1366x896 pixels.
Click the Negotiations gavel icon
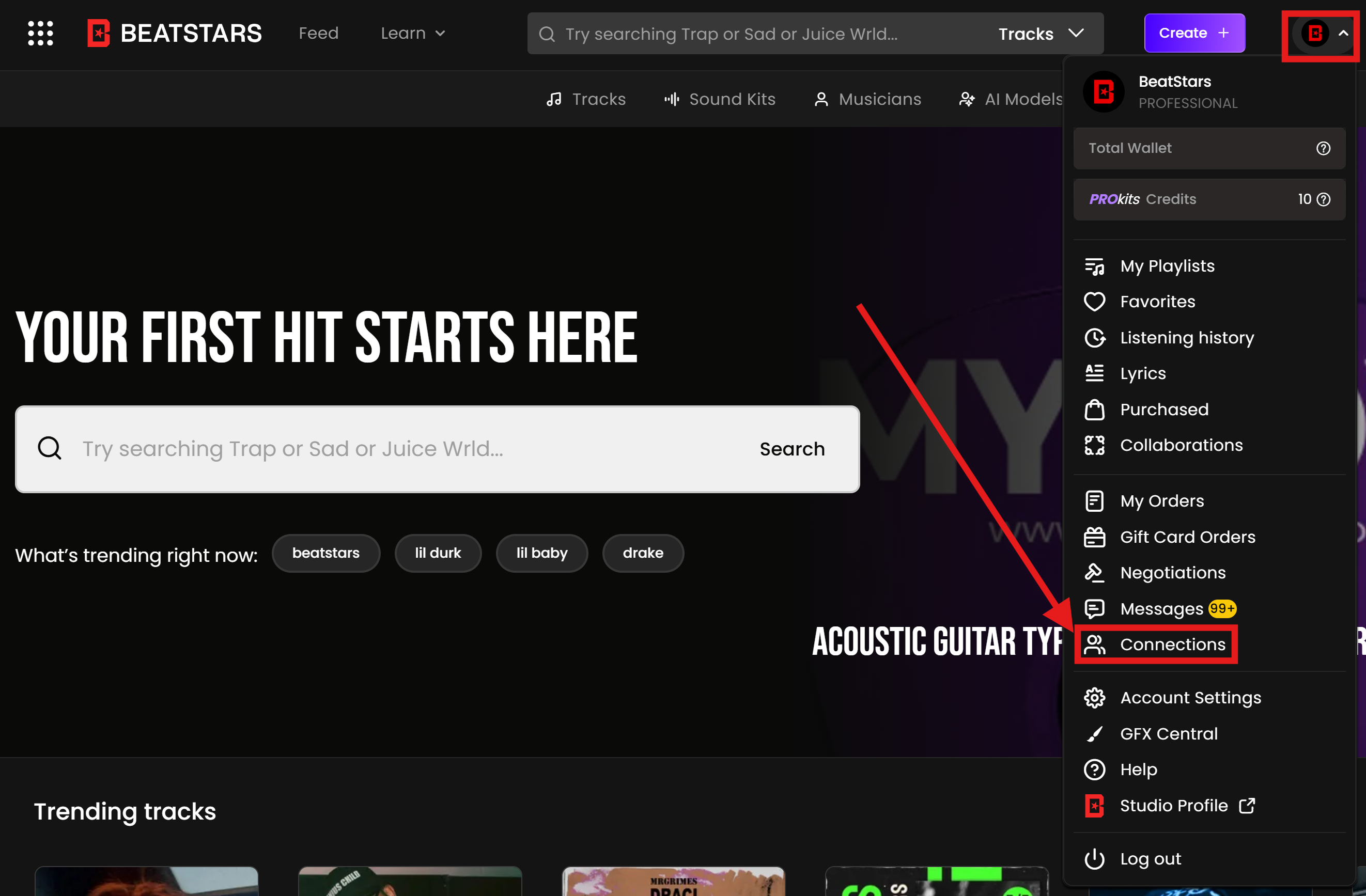[1094, 573]
